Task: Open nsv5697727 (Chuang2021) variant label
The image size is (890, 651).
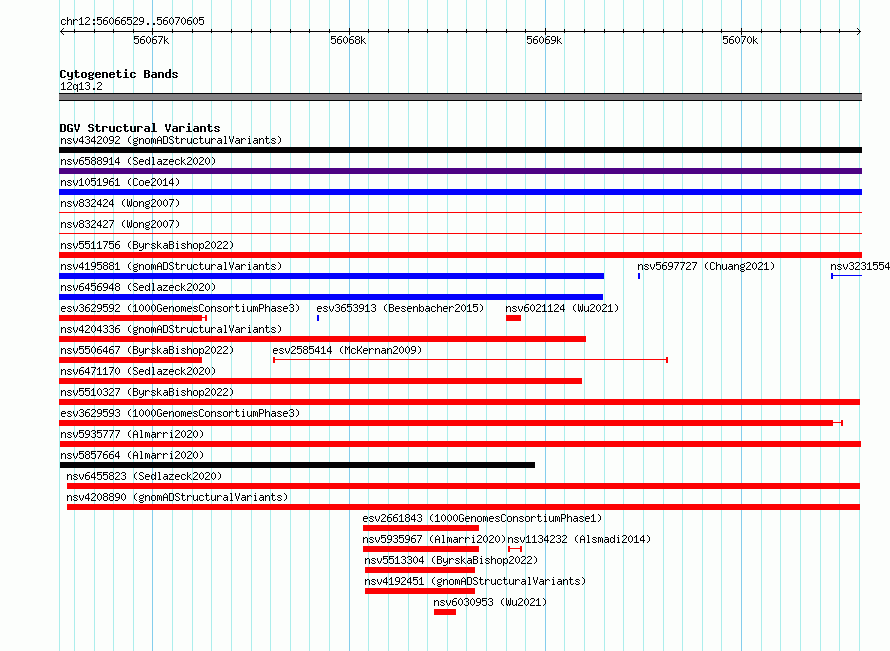Action: pyautogui.click(x=706, y=266)
